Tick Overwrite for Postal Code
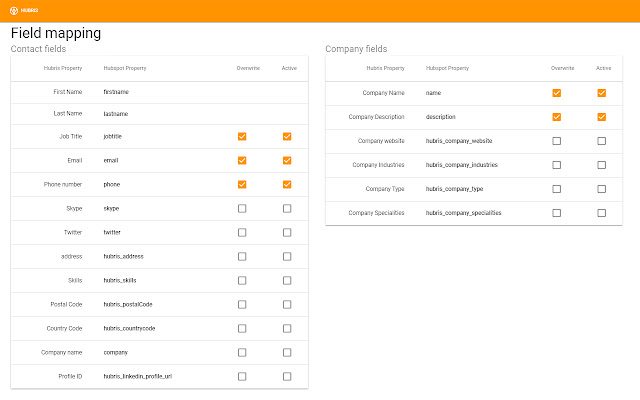Viewport: 640px width, 400px height. (x=242, y=304)
